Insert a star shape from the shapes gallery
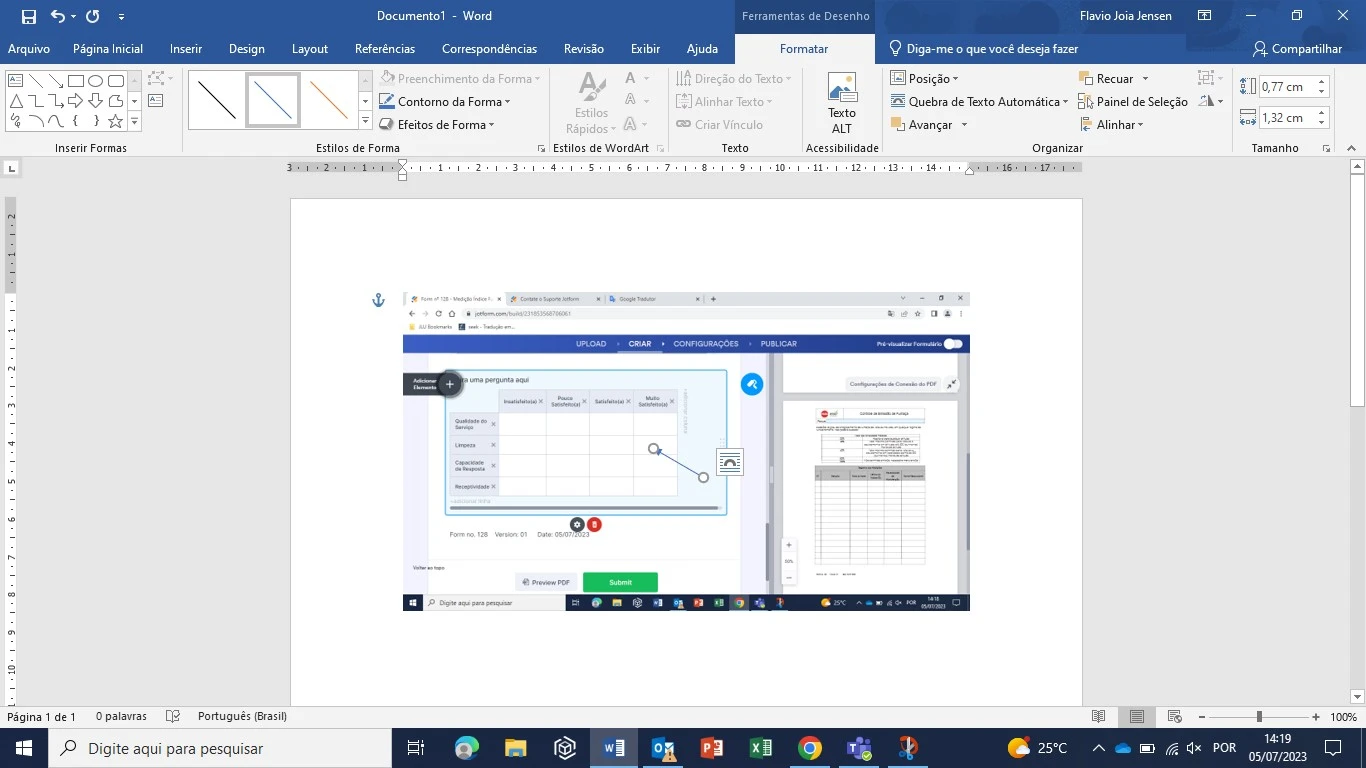 click(x=115, y=121)
